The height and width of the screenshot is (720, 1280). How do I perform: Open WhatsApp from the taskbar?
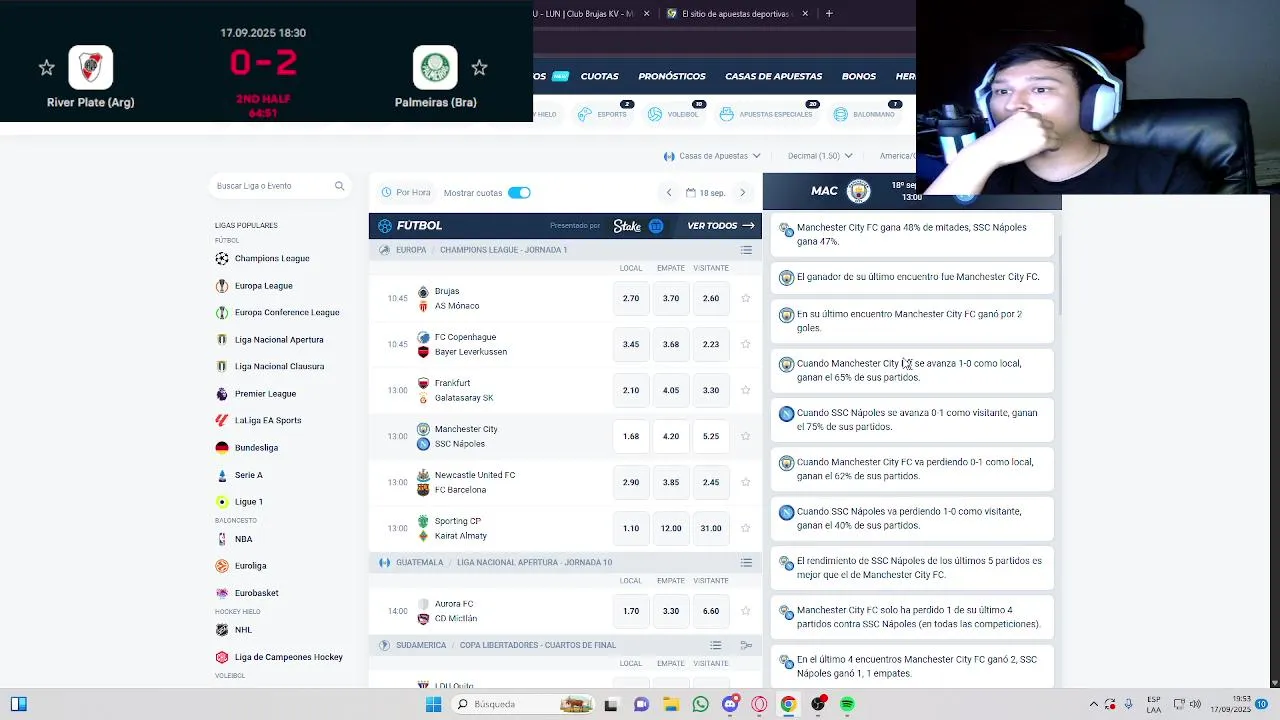[x=700, y=704]
